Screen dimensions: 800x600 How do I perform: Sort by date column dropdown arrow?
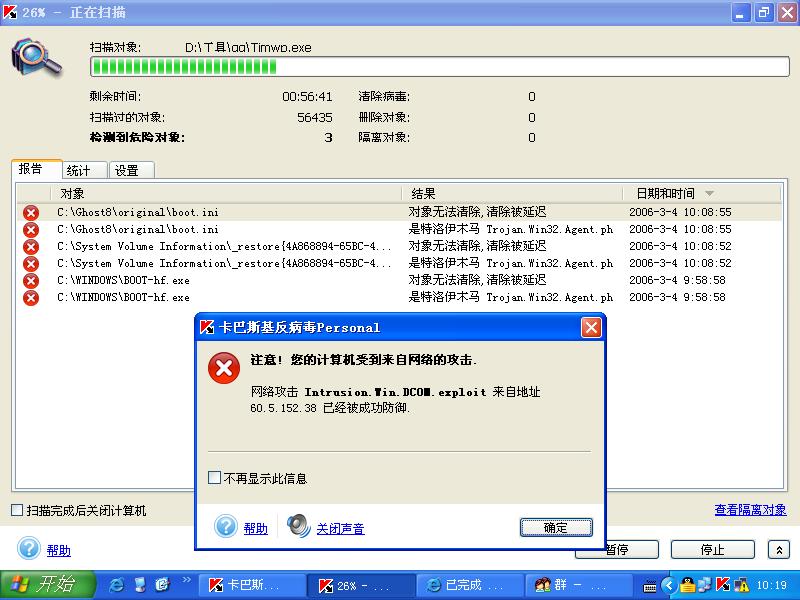[709, 193]
